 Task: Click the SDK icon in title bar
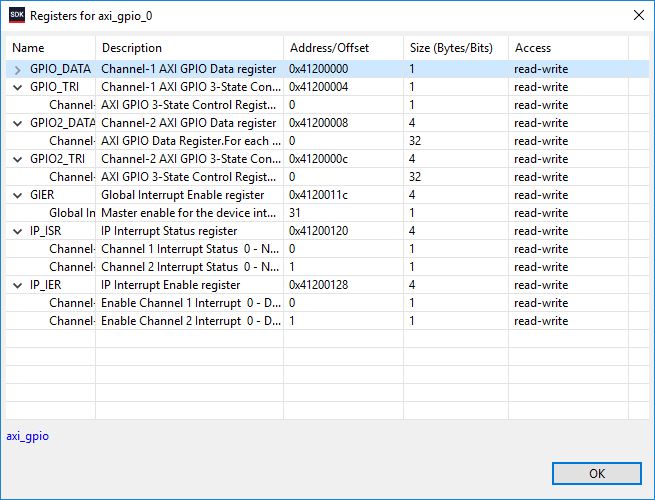(16, 16)
